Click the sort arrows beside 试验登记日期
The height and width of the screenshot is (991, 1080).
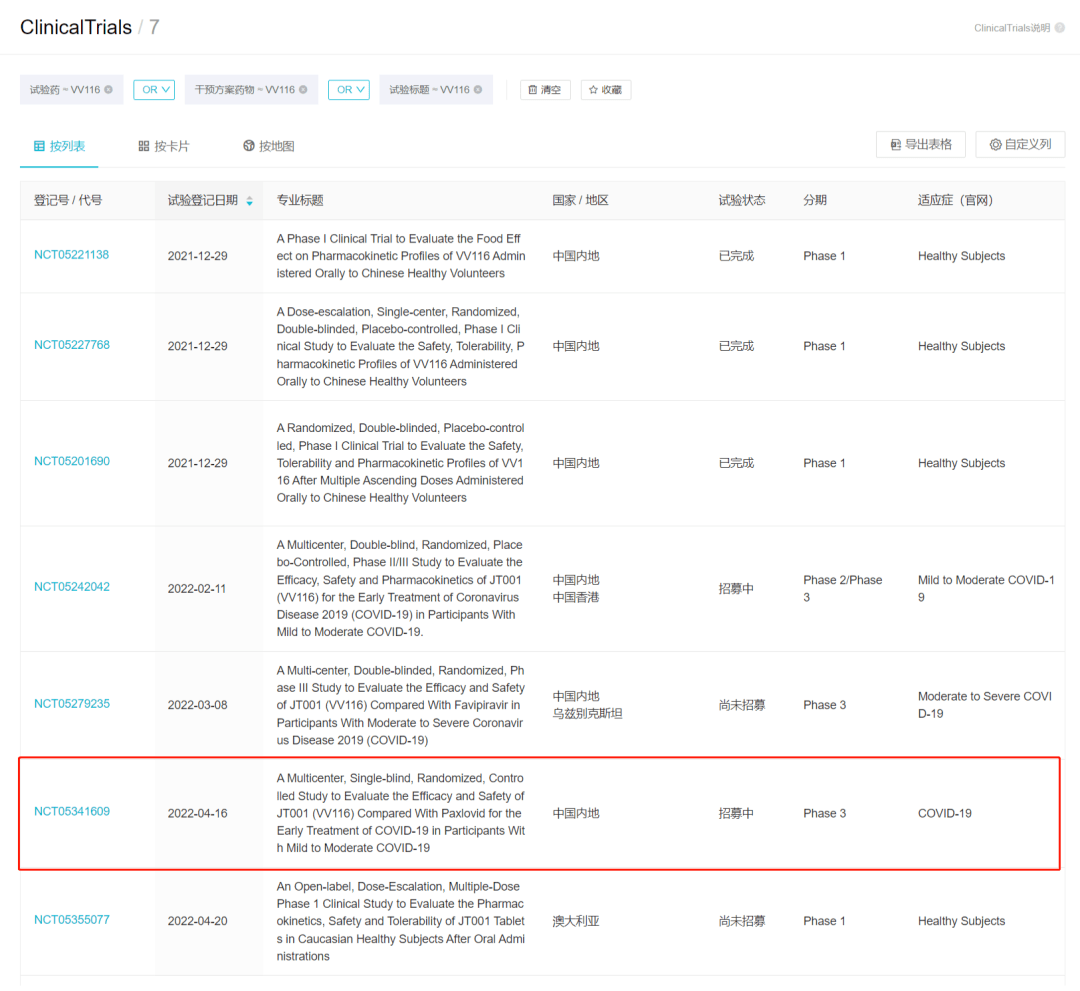coord(249,201)
